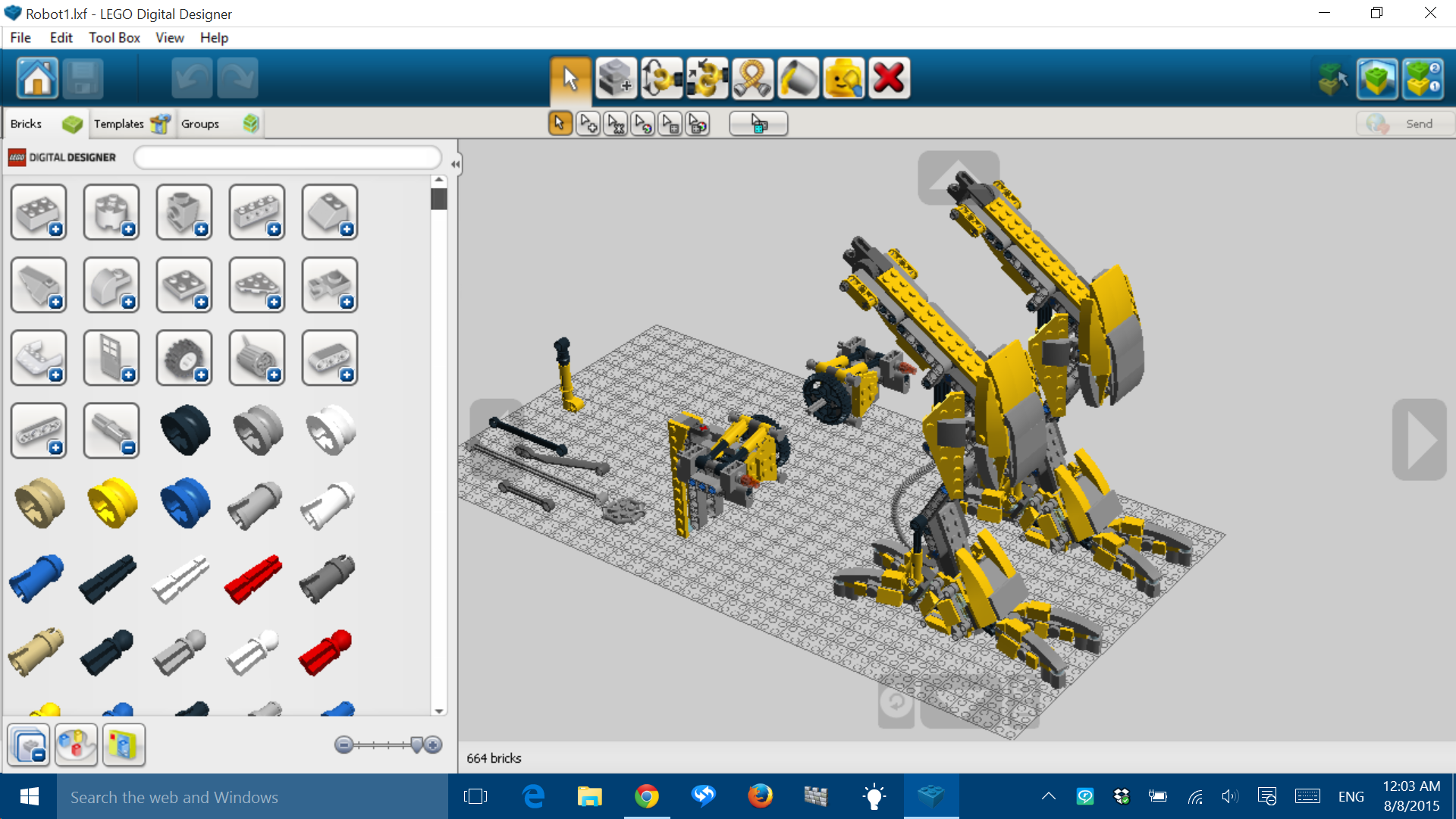This screenshot has width=1456, height=819.
Task: Collapse the brick palette panel arrows
Action: point(456,163)
